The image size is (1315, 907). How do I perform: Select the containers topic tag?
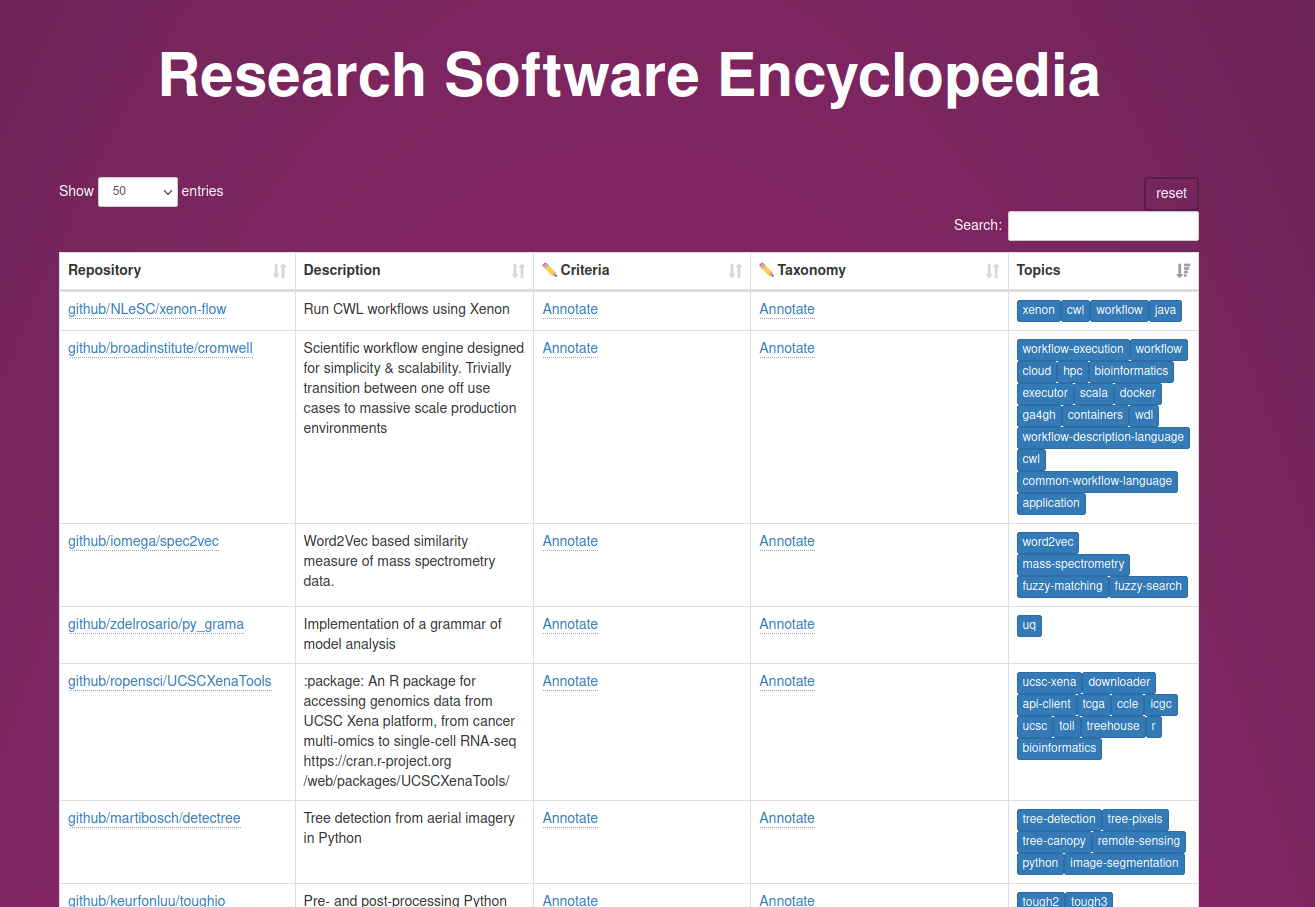[1095, 415]
